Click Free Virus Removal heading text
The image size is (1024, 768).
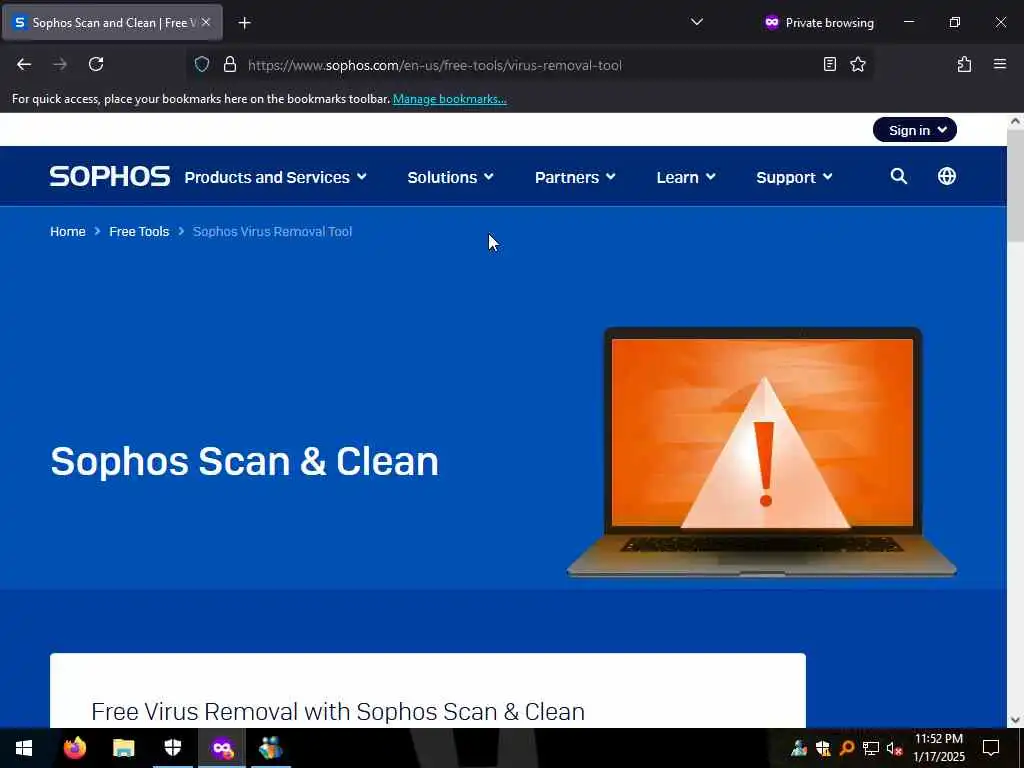[338, 712]
